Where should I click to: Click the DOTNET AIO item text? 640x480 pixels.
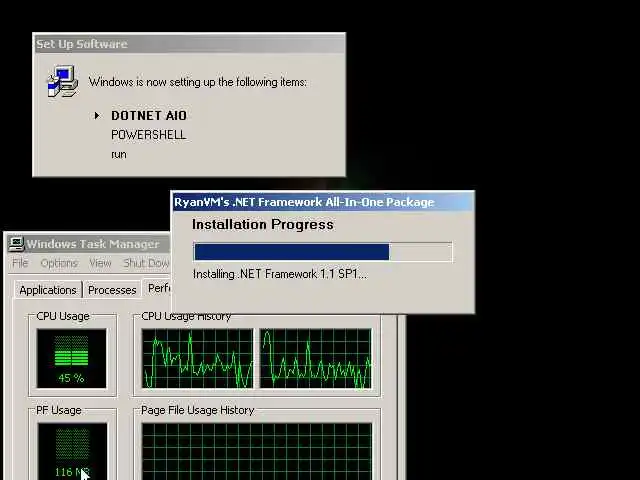(x=149, y=116)
